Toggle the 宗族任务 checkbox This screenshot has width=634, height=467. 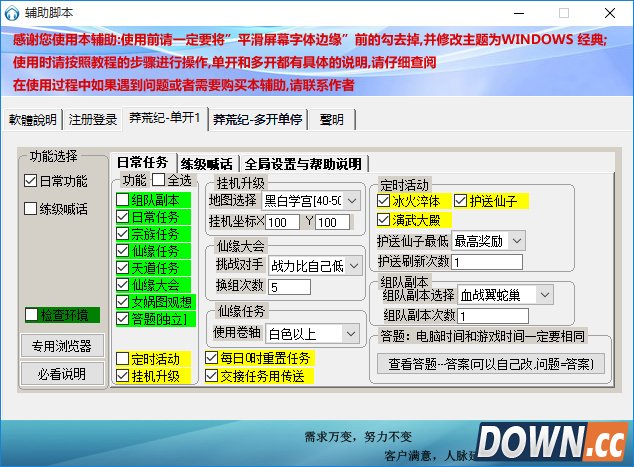[x=123, y=234]
